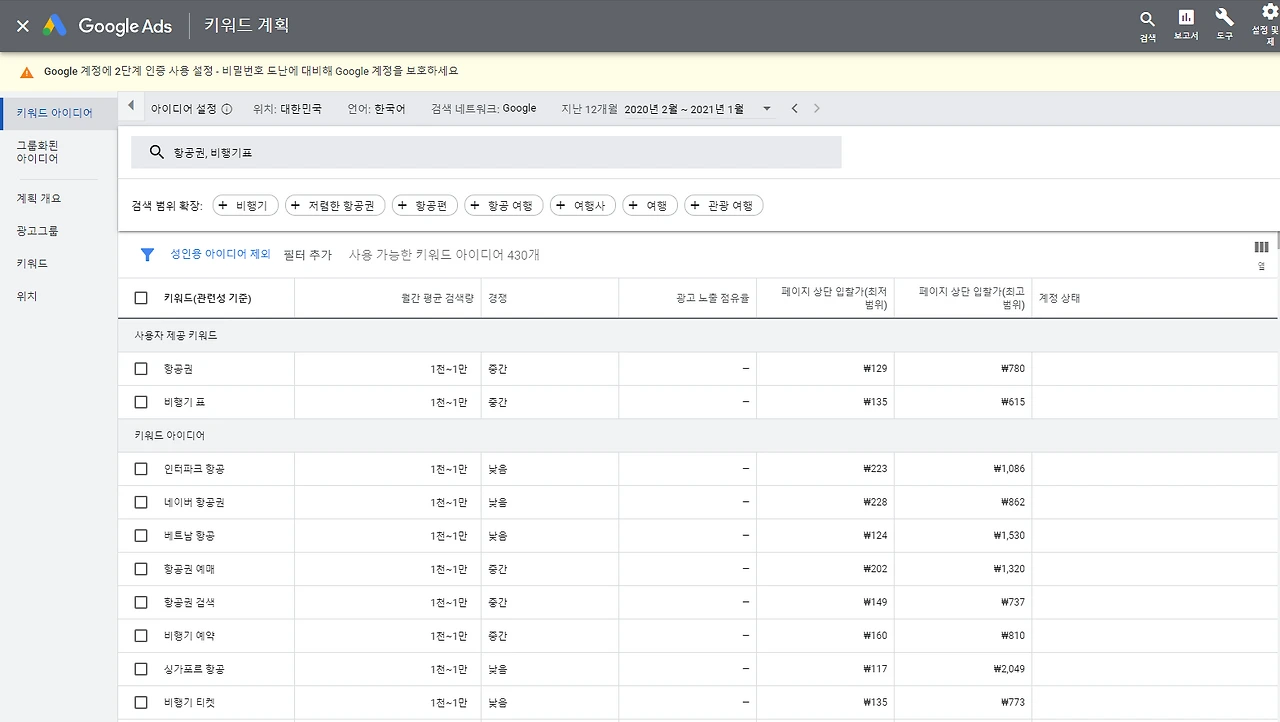
Task: Click the info icon beside 아이디어 설정
Action: [226, 109]
